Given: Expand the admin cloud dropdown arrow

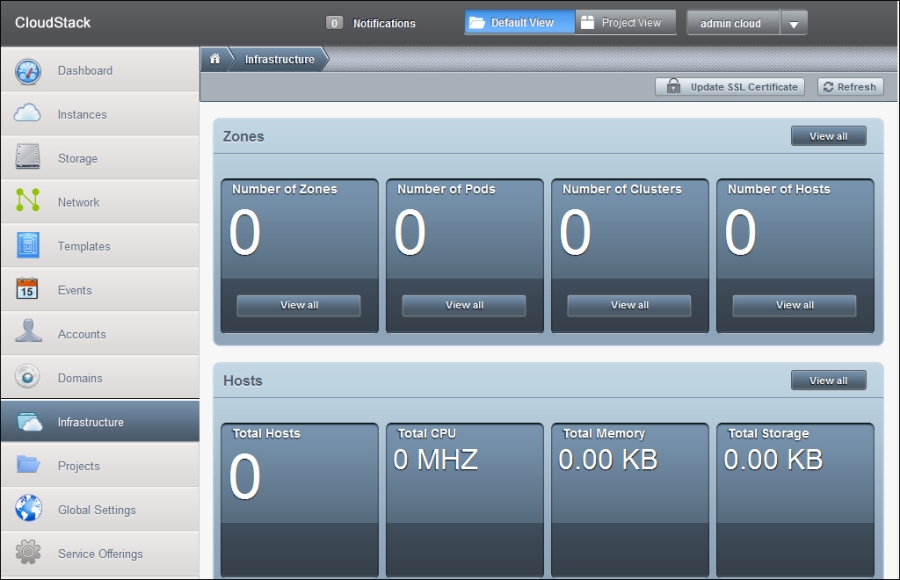Looking at the screenshot, I should [x=793, y=24].
